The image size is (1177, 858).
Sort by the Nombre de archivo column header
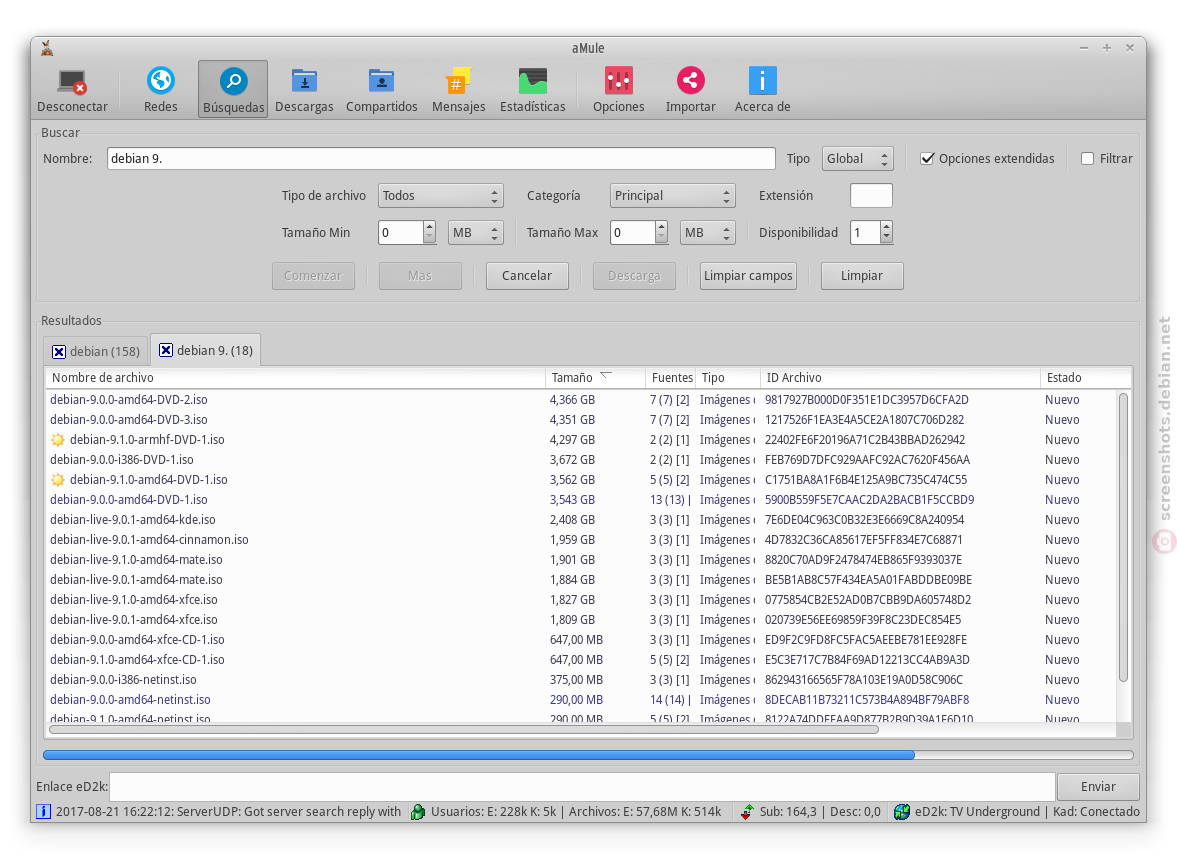click(296, 378)
